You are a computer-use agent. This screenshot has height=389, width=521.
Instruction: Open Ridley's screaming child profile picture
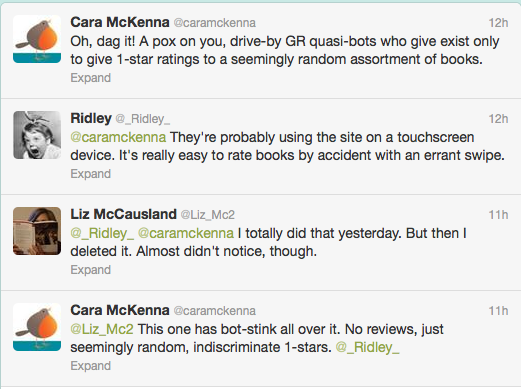37,135
